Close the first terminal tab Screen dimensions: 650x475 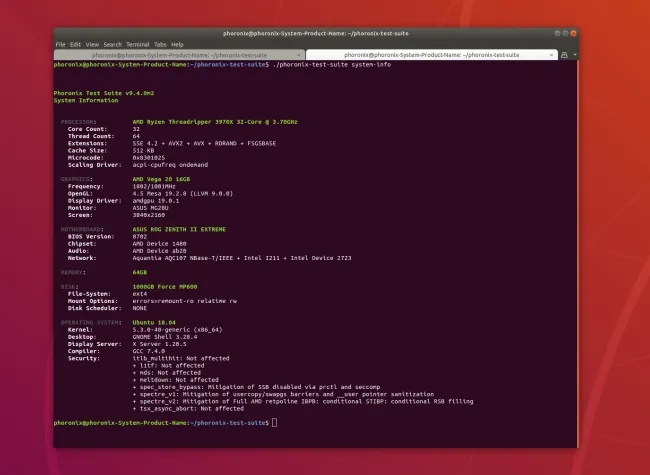[x=299, y=55]
